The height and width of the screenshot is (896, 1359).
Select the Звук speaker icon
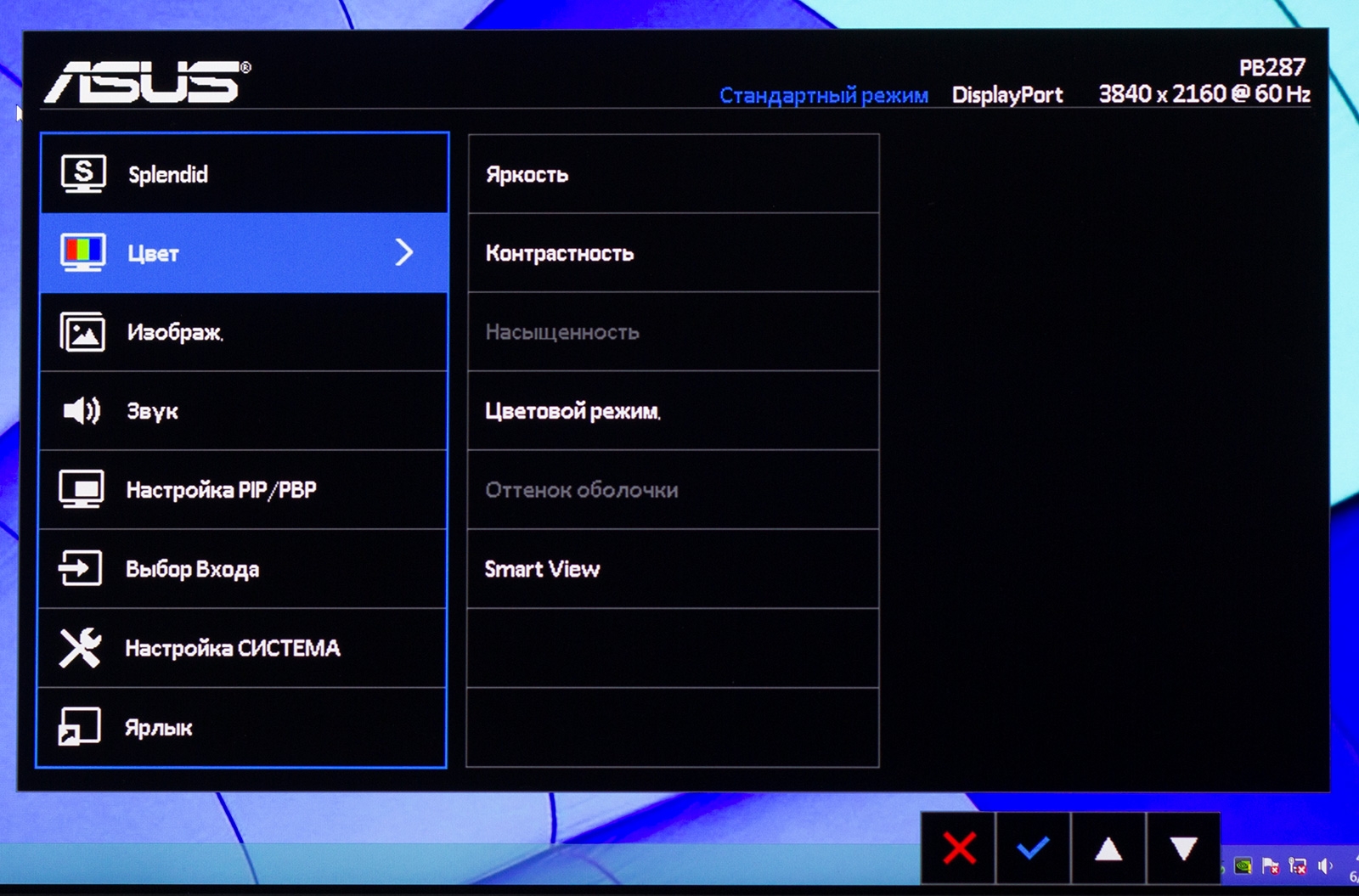click(x=82, y=411)
